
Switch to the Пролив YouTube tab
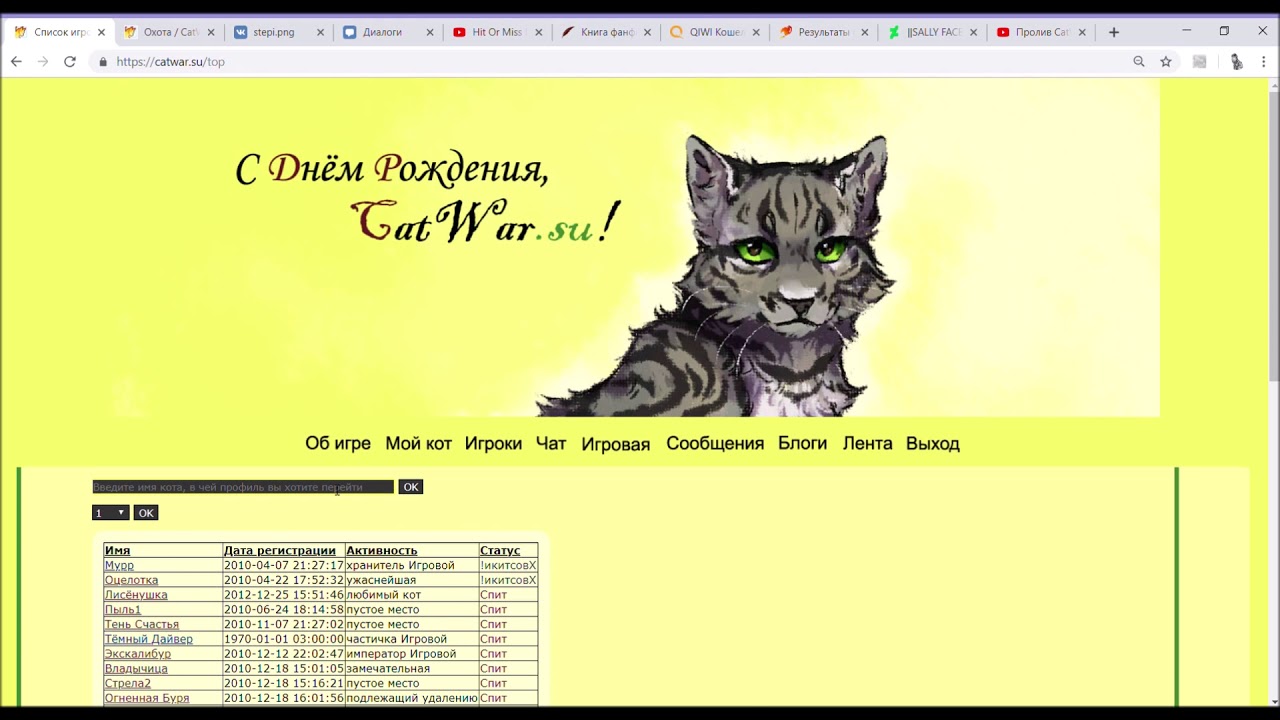pyautogui.click(x=1039, y=32)
